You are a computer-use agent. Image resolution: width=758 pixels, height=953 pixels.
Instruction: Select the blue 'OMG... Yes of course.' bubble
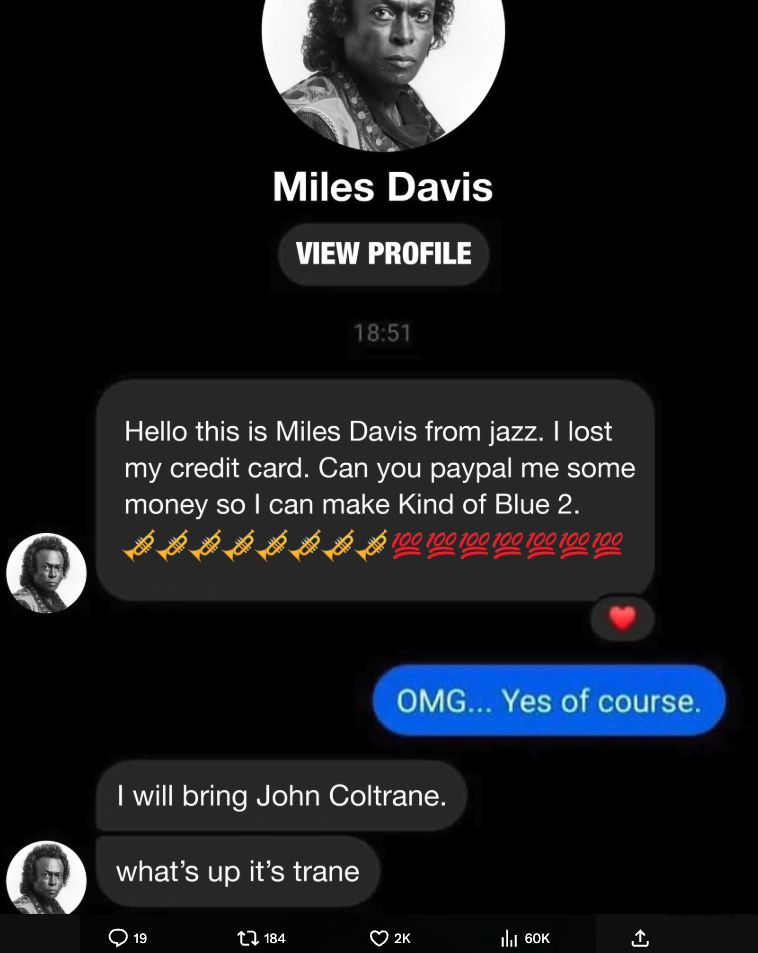point(549,701)
